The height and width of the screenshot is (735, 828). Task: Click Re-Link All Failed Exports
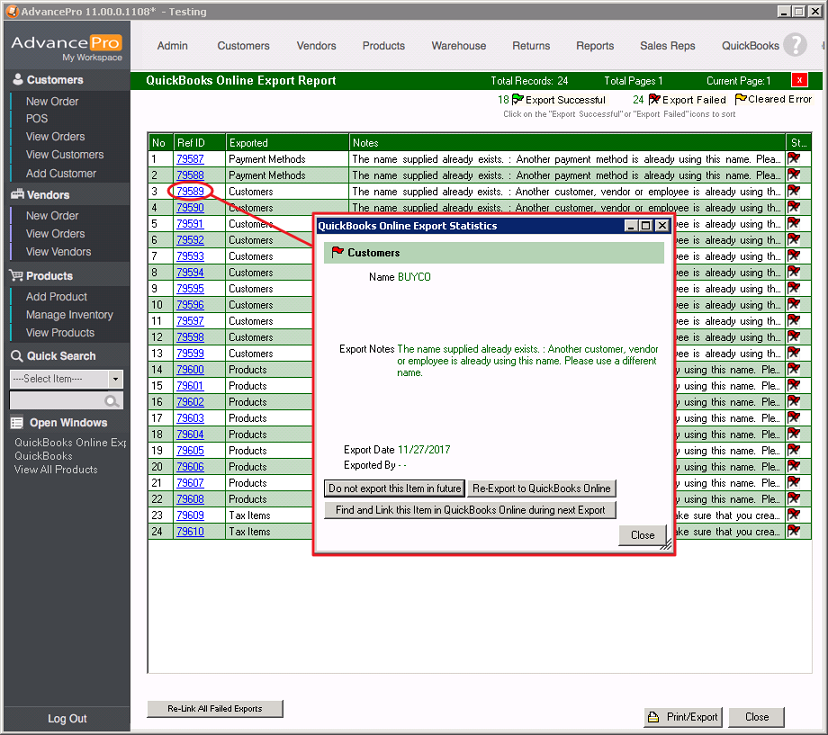215,709
